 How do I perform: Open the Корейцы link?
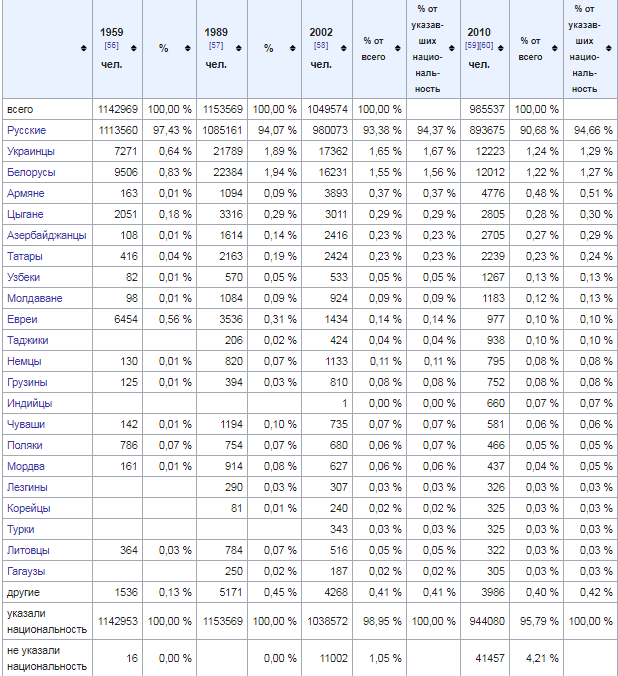click(28, 508)
